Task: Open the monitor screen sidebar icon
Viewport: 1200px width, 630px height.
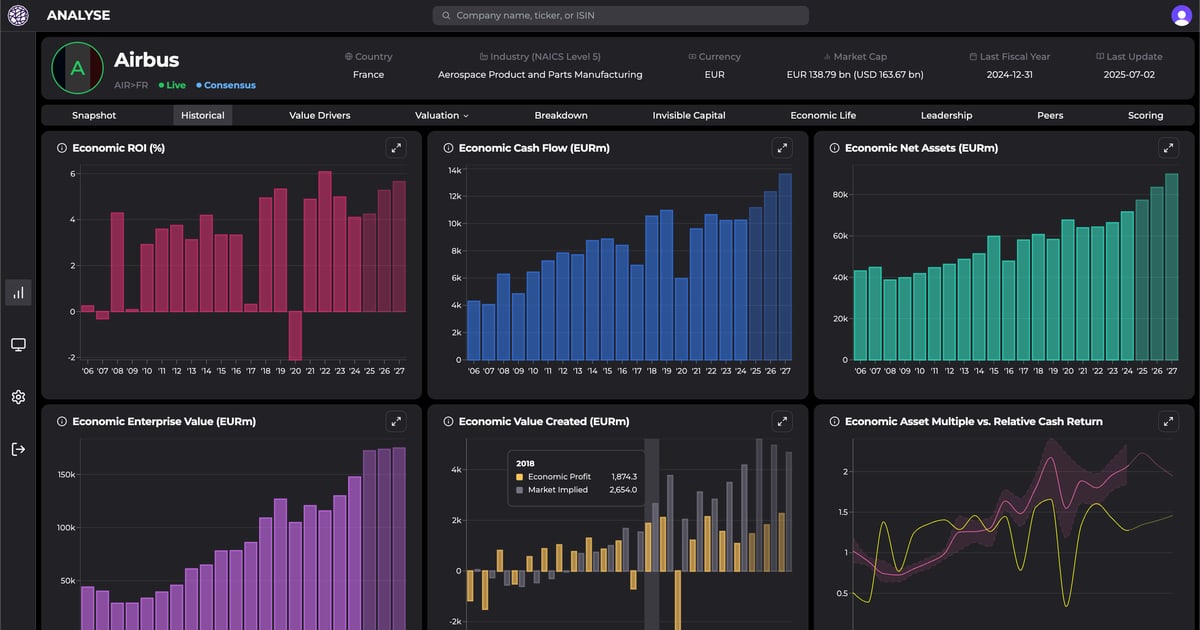Action: pos(18,345)
